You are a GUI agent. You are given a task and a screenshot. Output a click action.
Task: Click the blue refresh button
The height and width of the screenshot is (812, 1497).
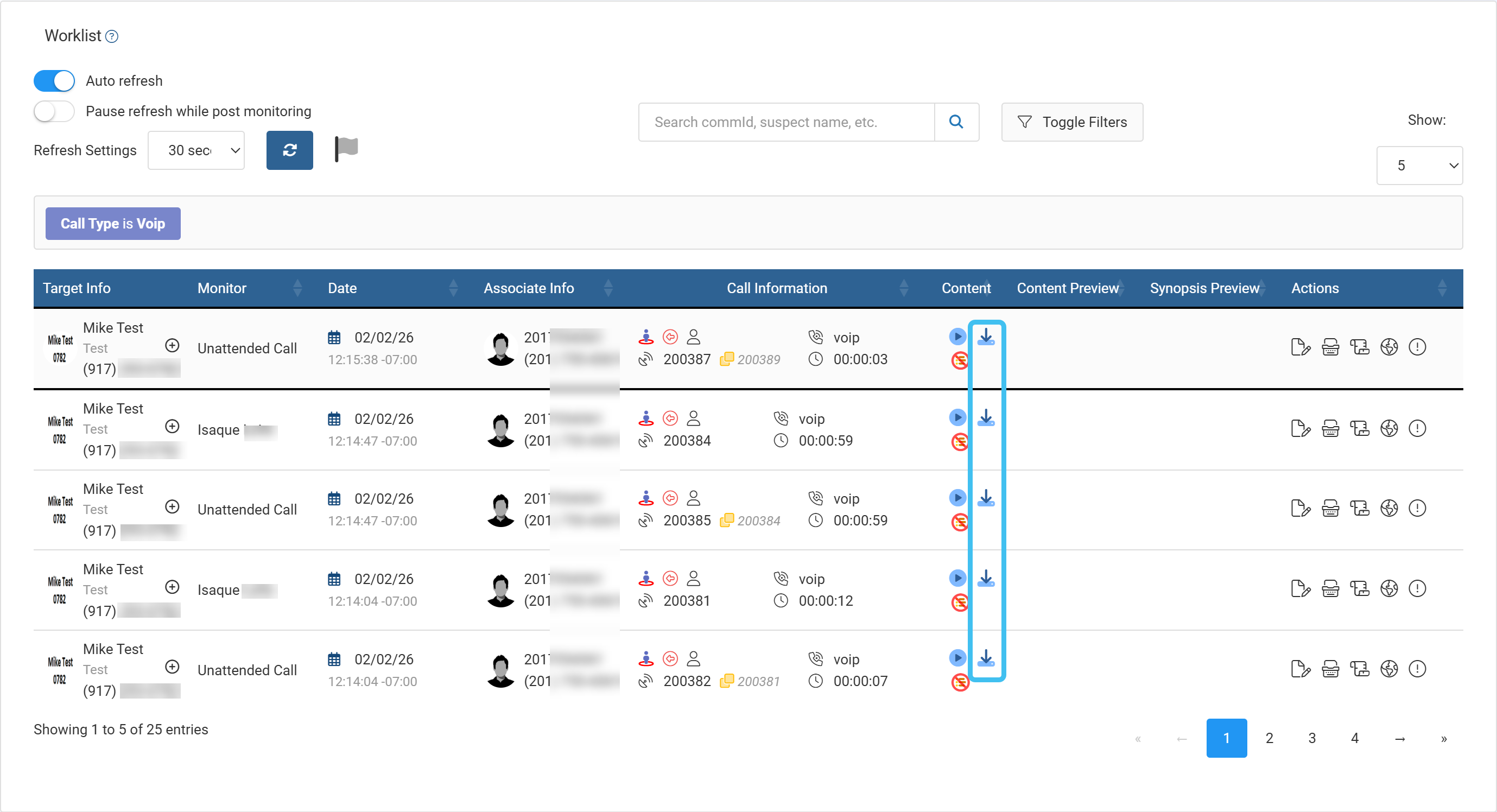289,150
